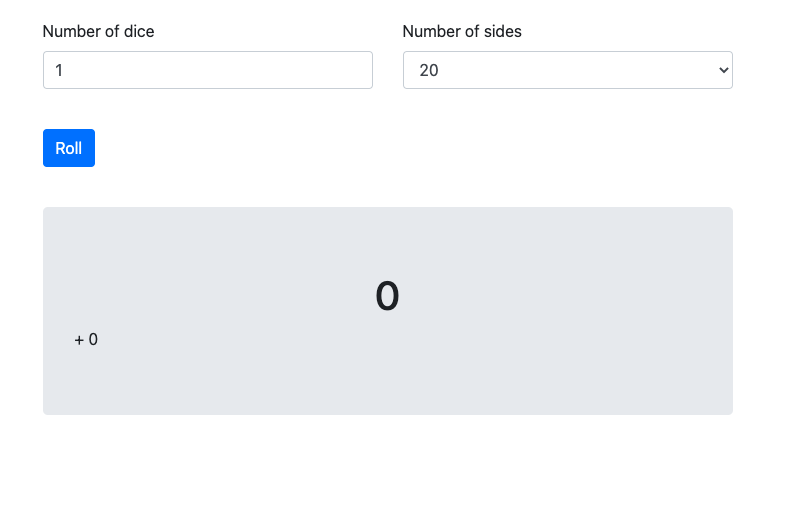This screenshot has width=793, height=513.
Task: Click the word "sides" in the second label
Action: [502, 31]
